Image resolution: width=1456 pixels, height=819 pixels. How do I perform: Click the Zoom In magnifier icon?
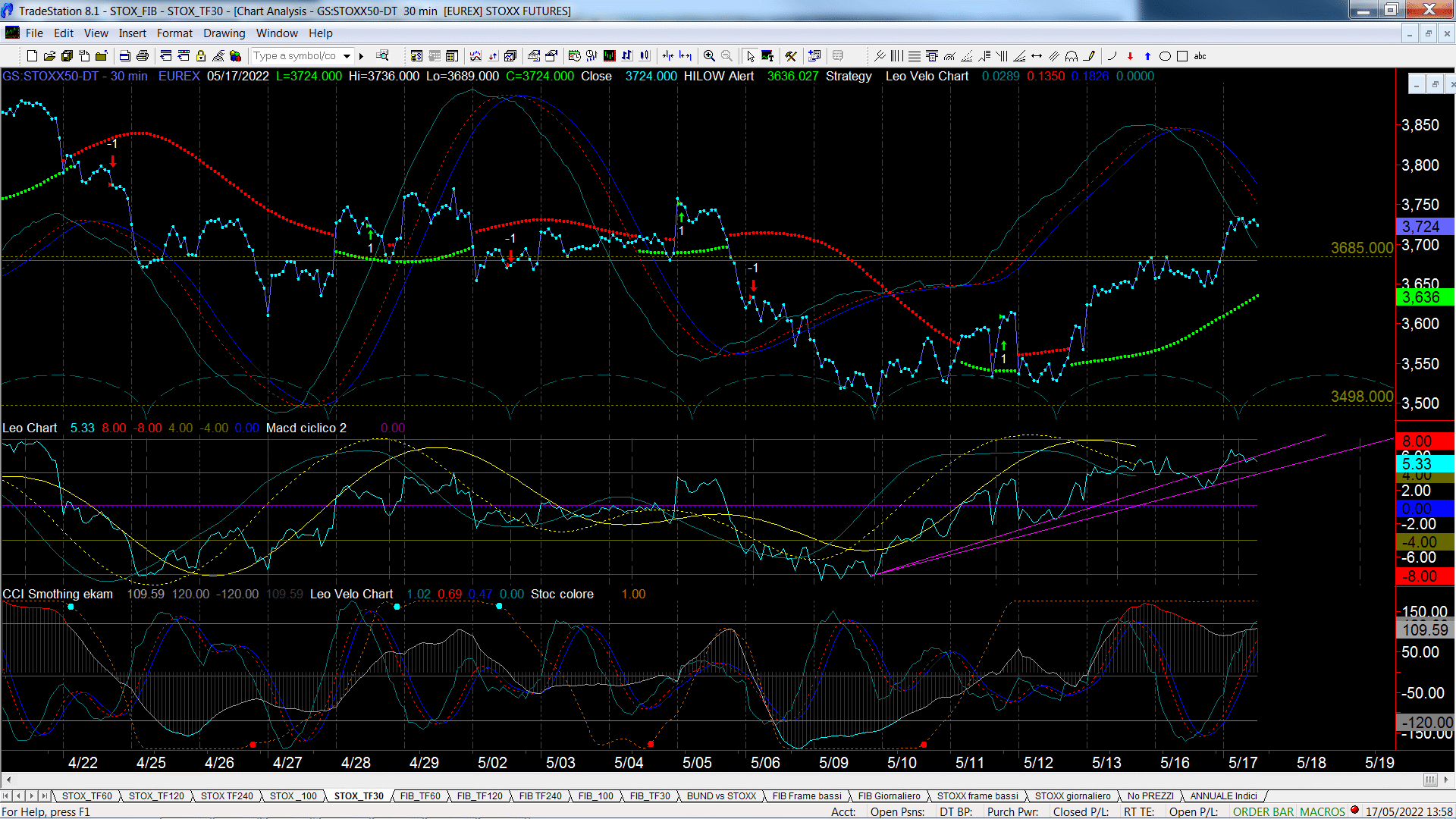[709, 56]
